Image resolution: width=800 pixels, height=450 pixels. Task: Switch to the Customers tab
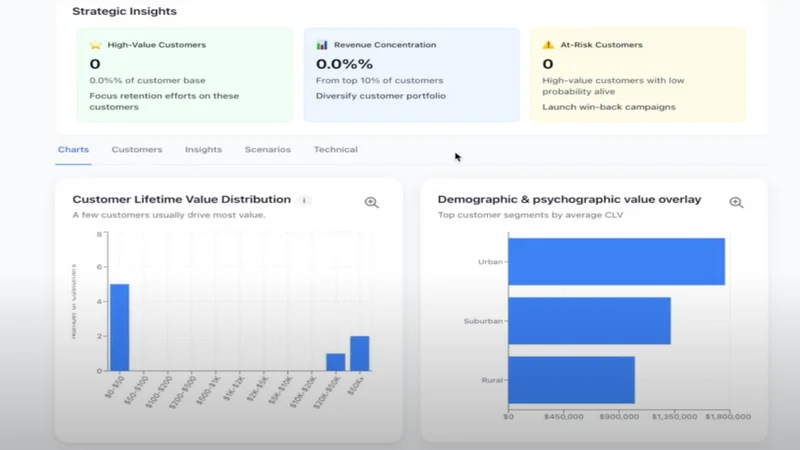pos(137,149)
